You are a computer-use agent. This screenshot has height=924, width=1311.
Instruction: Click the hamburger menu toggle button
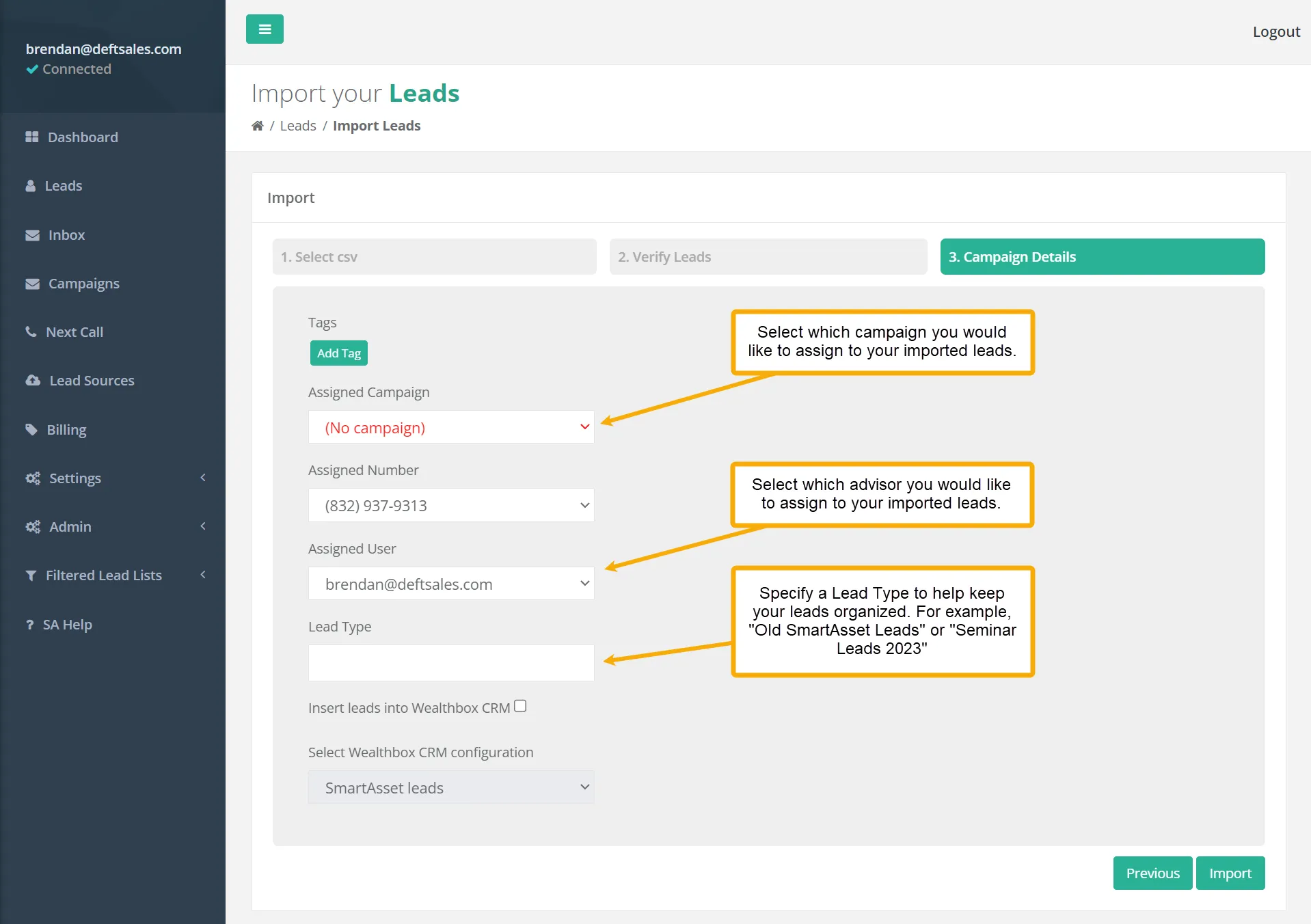pos(265,29)
